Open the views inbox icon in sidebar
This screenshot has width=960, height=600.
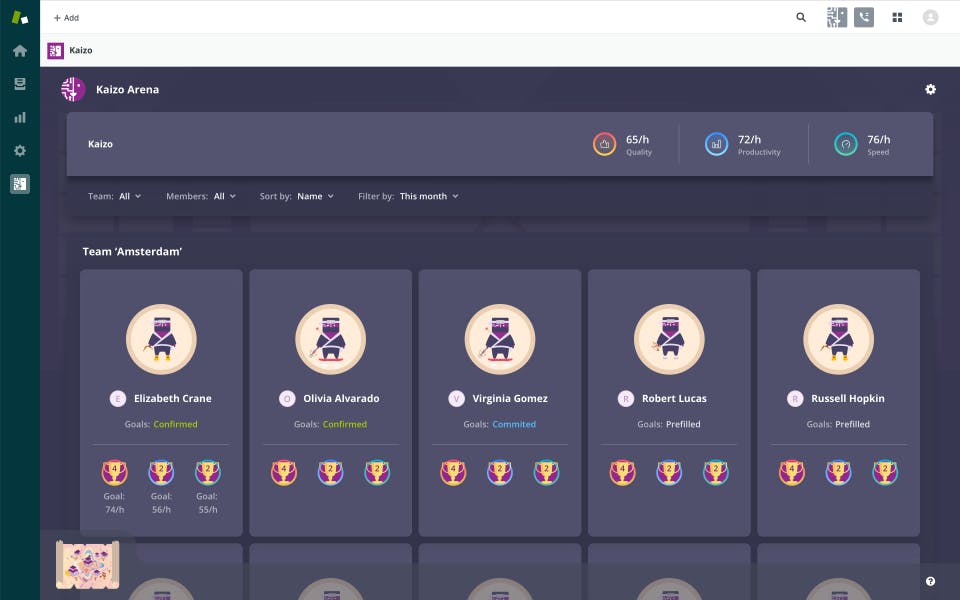point(20,84)
